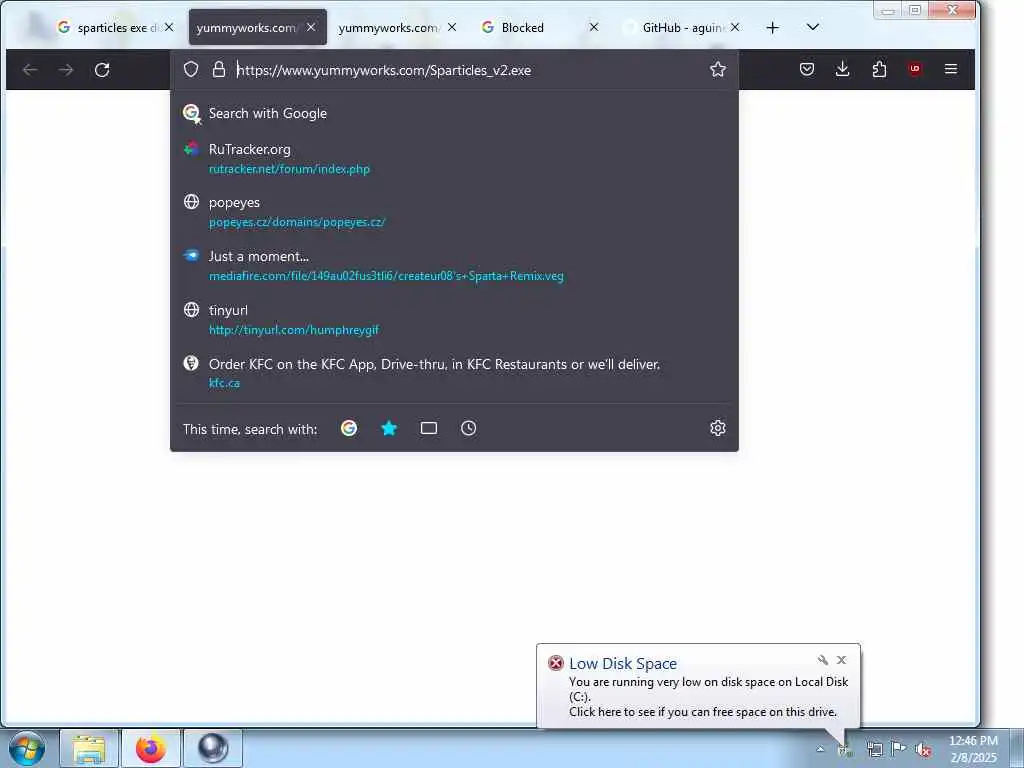The height and width of the screenshot is (768, 1024).
Task: Open Windows Explorer from taskbar
Action: 89,748
